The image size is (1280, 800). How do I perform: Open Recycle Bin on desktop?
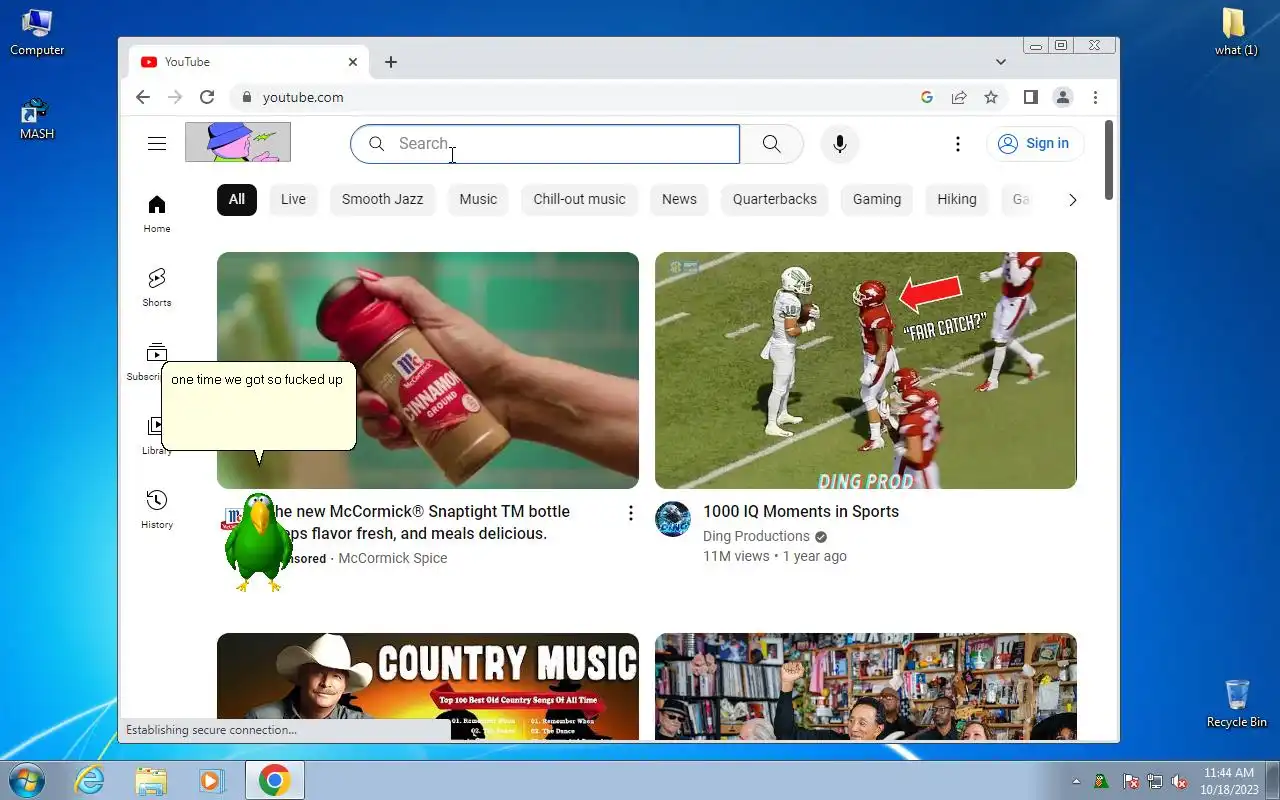tap(1237, 703)
